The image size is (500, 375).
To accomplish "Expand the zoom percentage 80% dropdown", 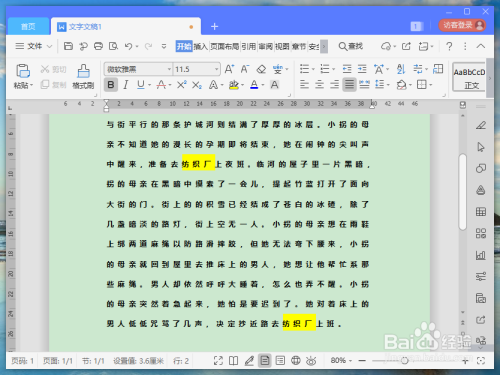I will [350, 361].
